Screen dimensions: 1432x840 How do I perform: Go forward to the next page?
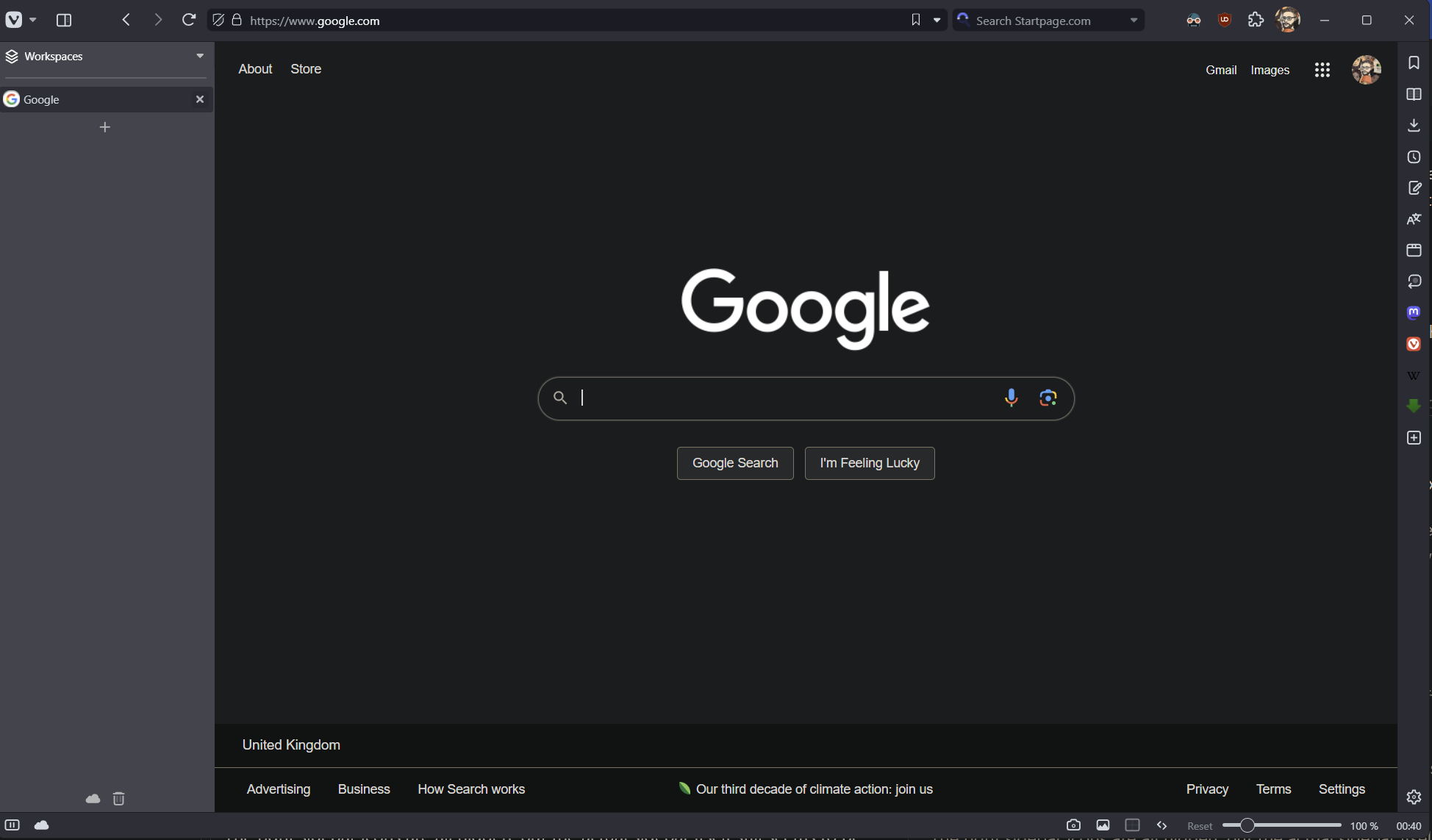tap(157, 20)
